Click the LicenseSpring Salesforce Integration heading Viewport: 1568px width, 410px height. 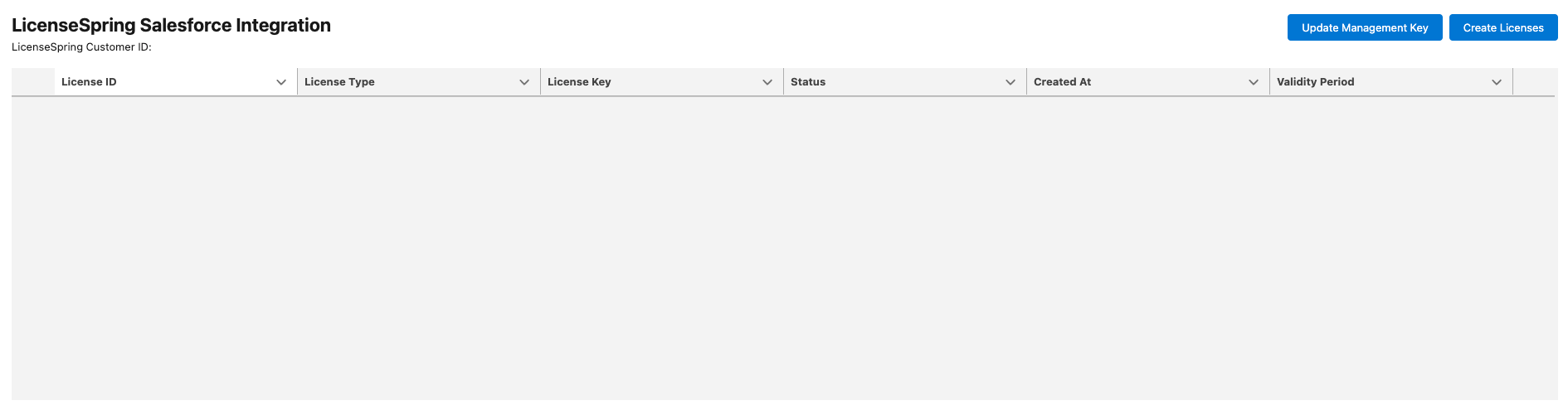click(171, 25)
